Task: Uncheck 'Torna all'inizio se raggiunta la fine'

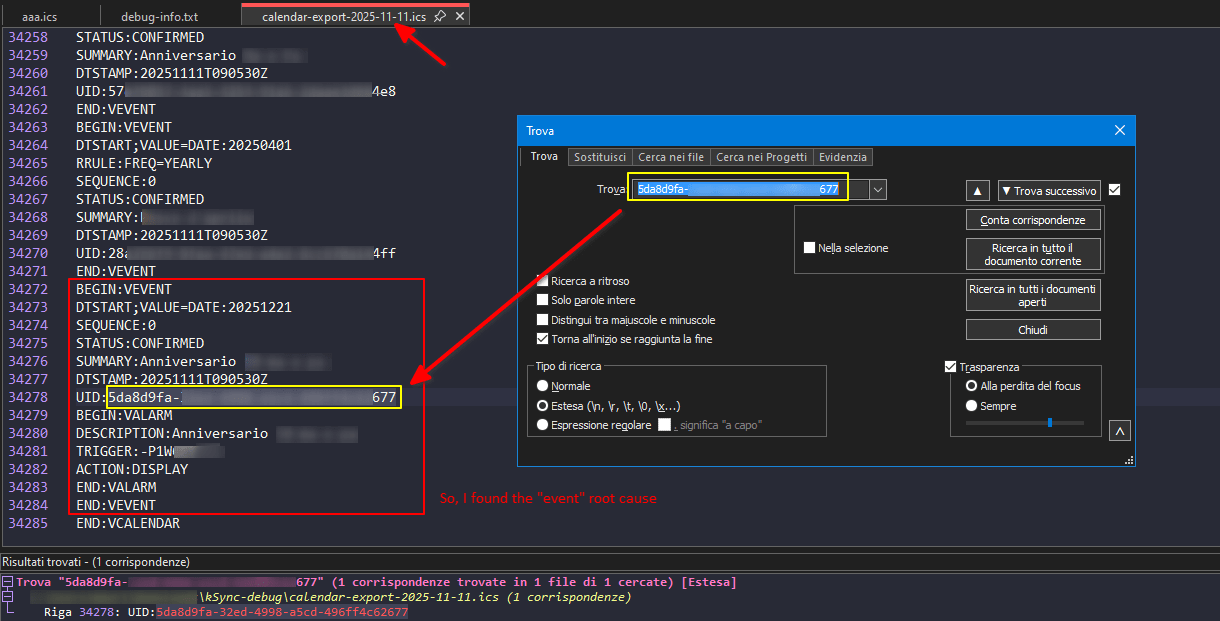Action: click(543, 339)
